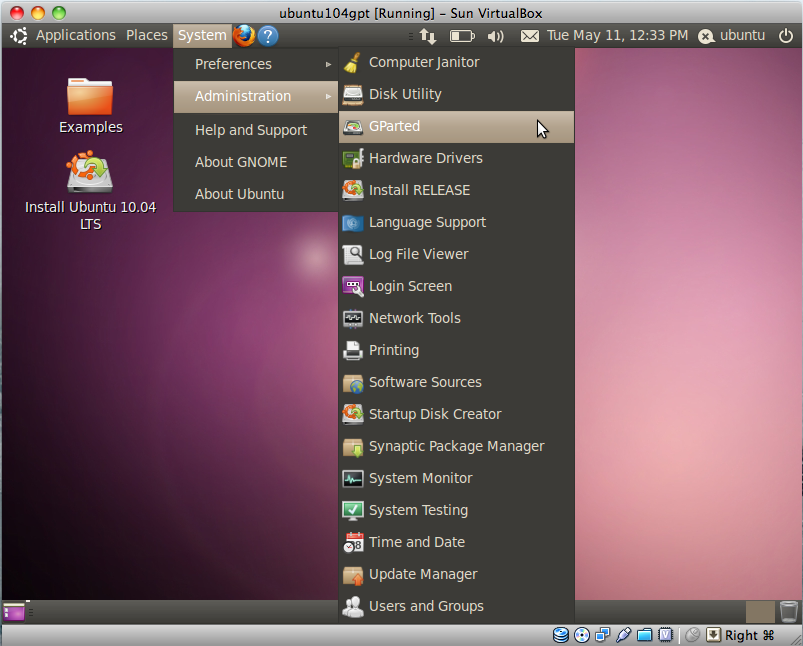Open the help question-mark launcher
This screenshot has height=646, width=803.
pyautogui.click(x=268, y=36)
